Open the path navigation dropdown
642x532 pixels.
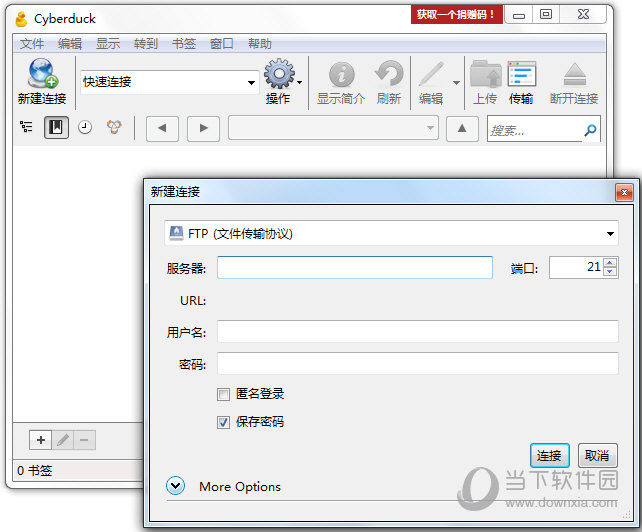430,128
